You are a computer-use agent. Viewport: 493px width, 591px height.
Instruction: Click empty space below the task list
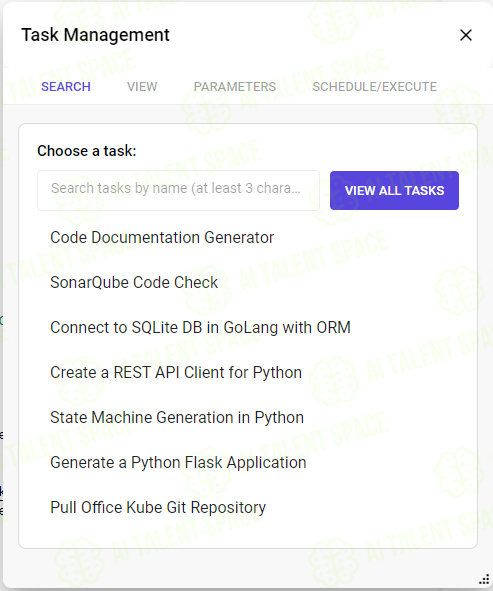[x=248, y=533]
